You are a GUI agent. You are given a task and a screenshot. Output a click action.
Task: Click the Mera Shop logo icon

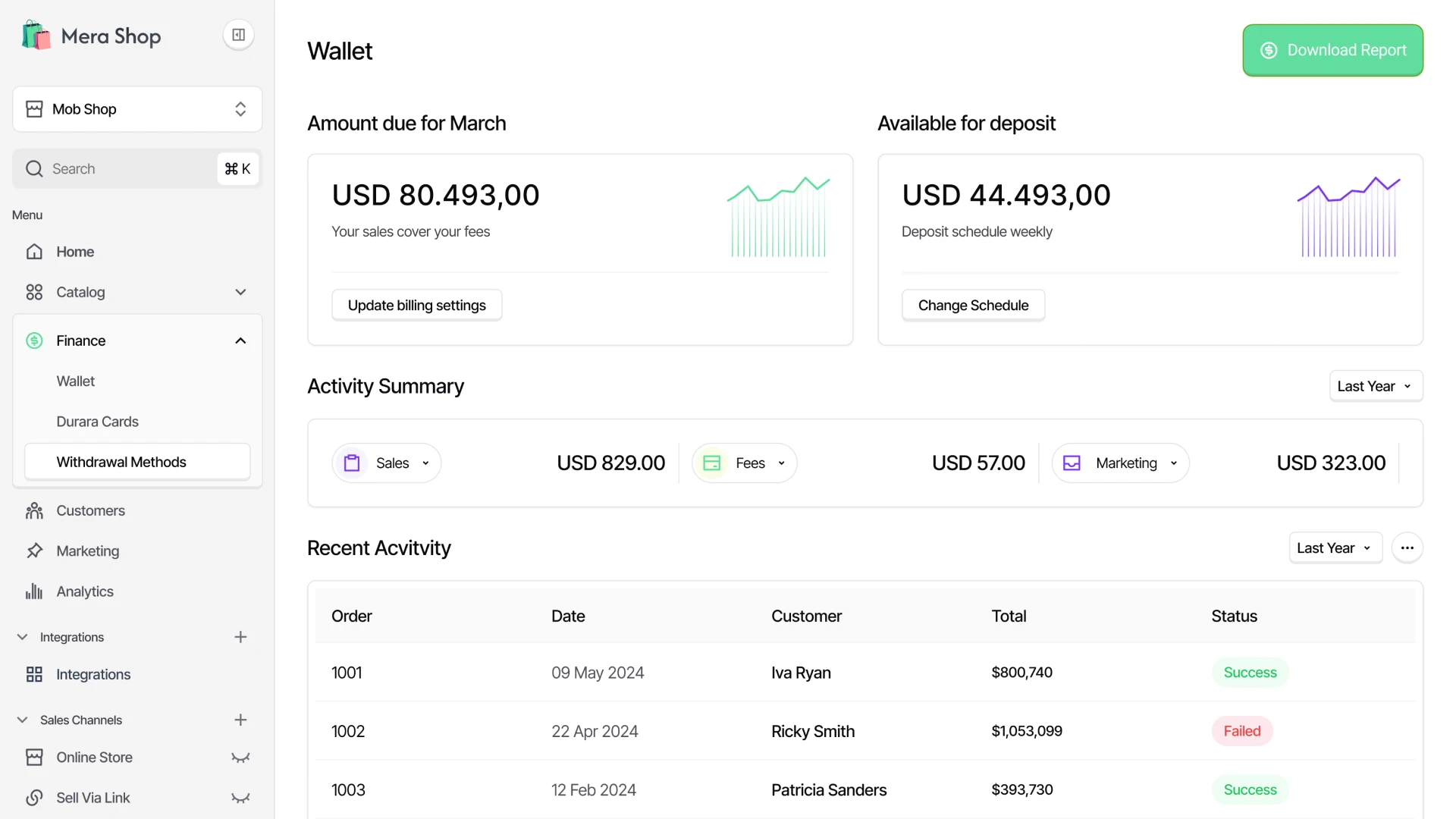click(35, 35)
